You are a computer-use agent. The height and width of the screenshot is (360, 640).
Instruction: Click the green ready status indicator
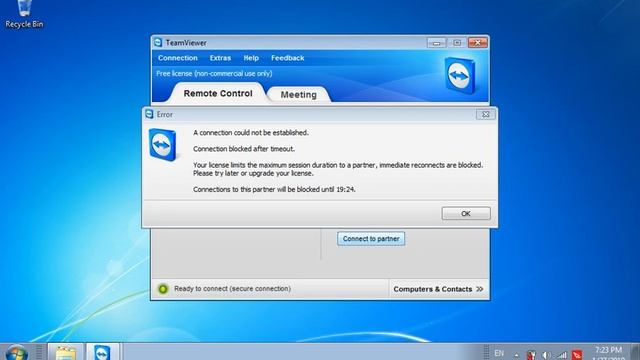[163, 289]
